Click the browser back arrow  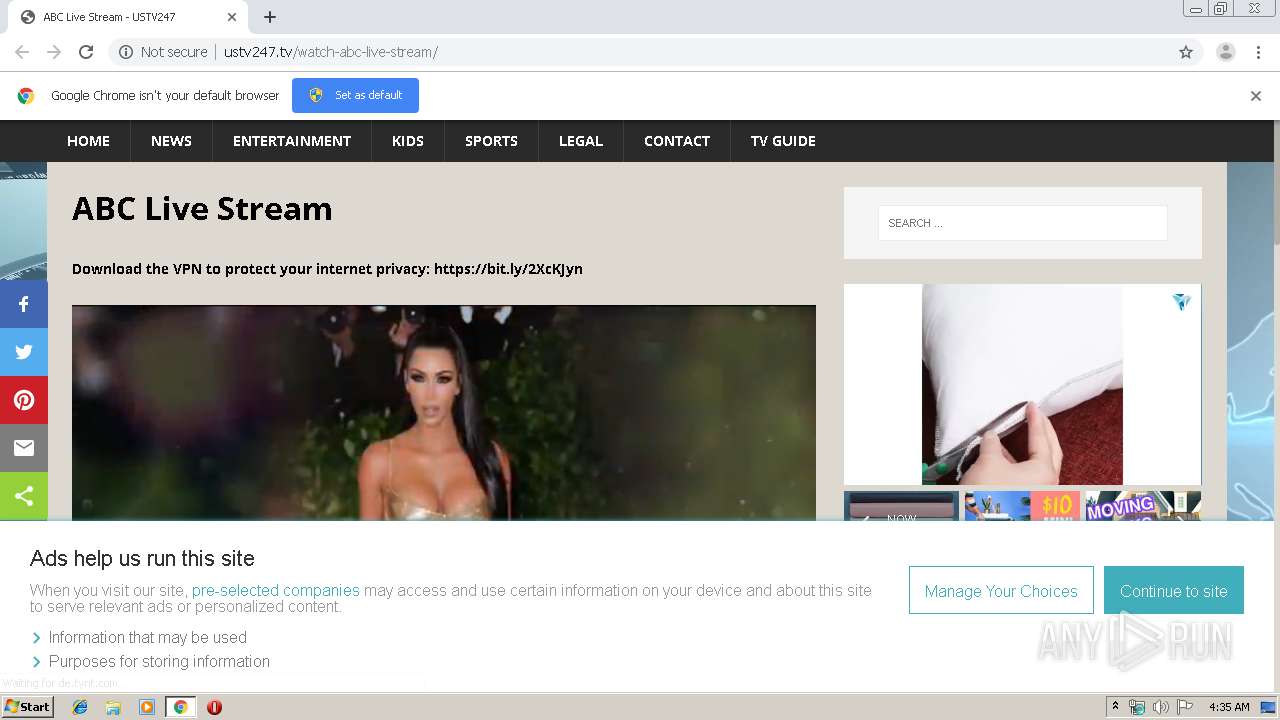(x=22, y=52)
